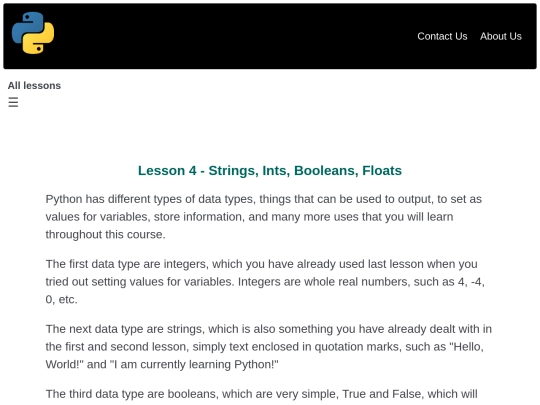The width and height of the screenshot is (540, 405).
Task: Click the black header navigation bar background
Action: coord(236,36)
